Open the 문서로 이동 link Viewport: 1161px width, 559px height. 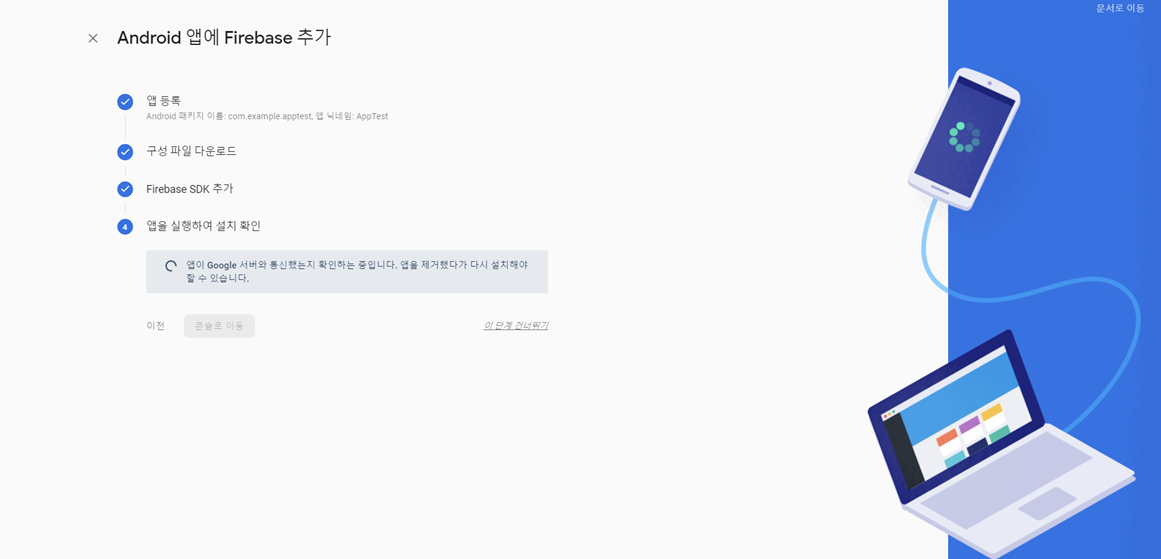coord(1120,8)
